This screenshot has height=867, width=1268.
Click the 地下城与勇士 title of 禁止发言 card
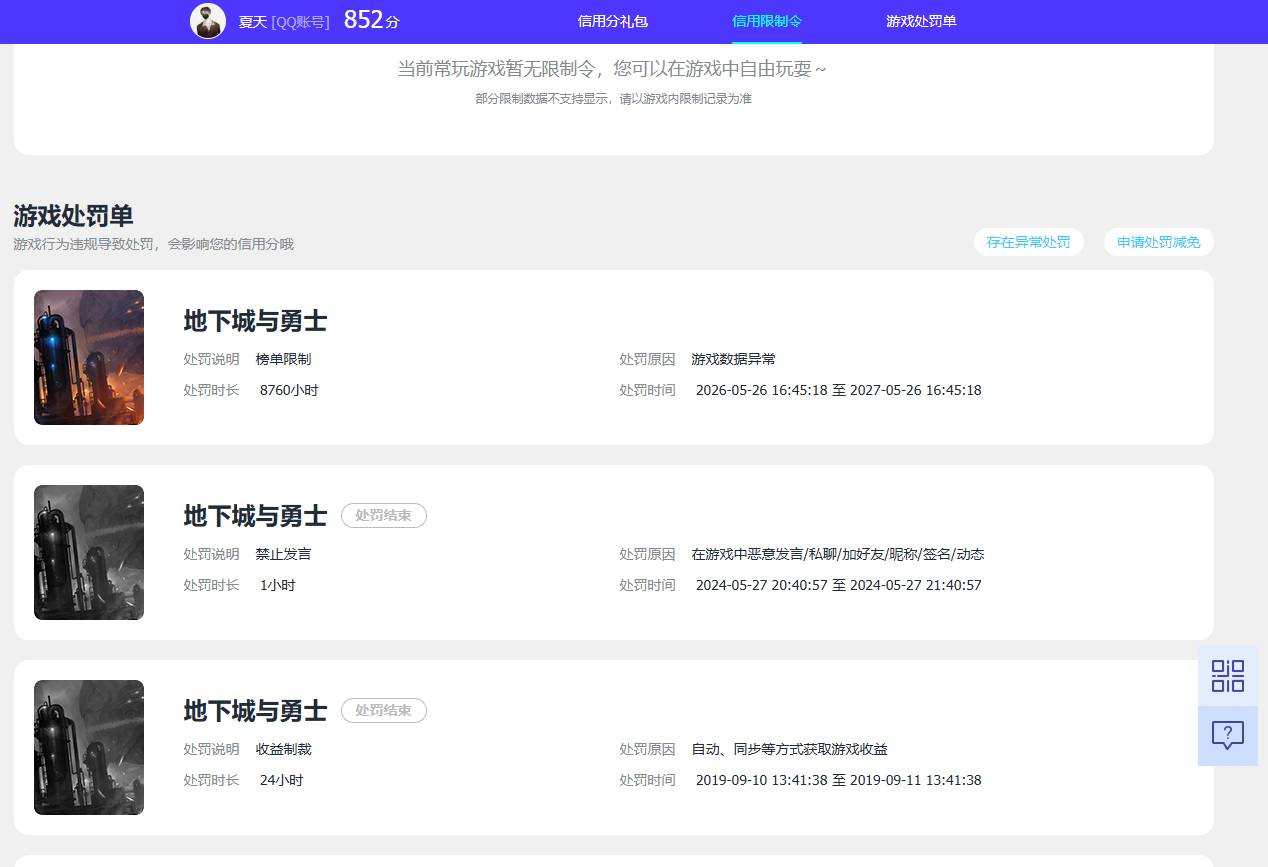coord(255,516)
